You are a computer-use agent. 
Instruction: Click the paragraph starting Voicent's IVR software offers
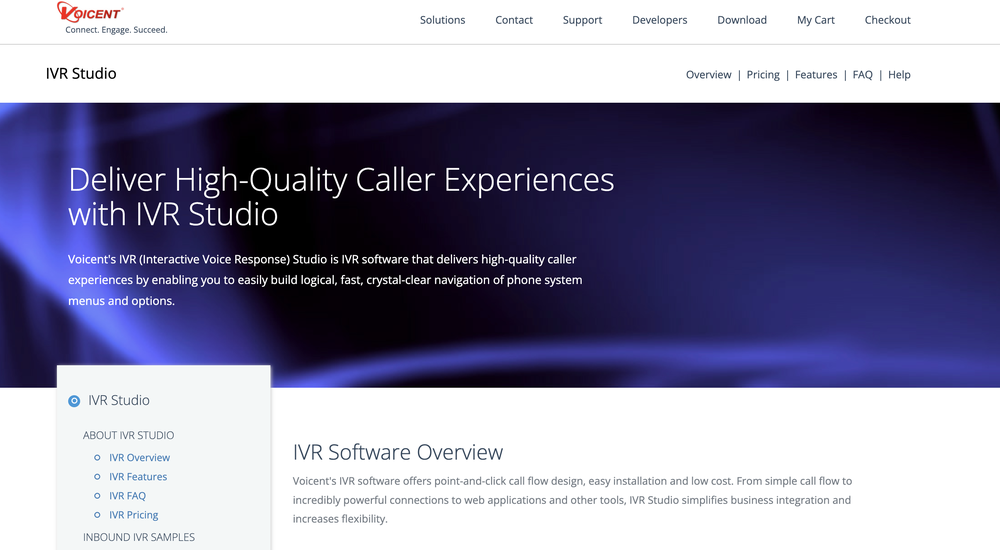(572, 500)
